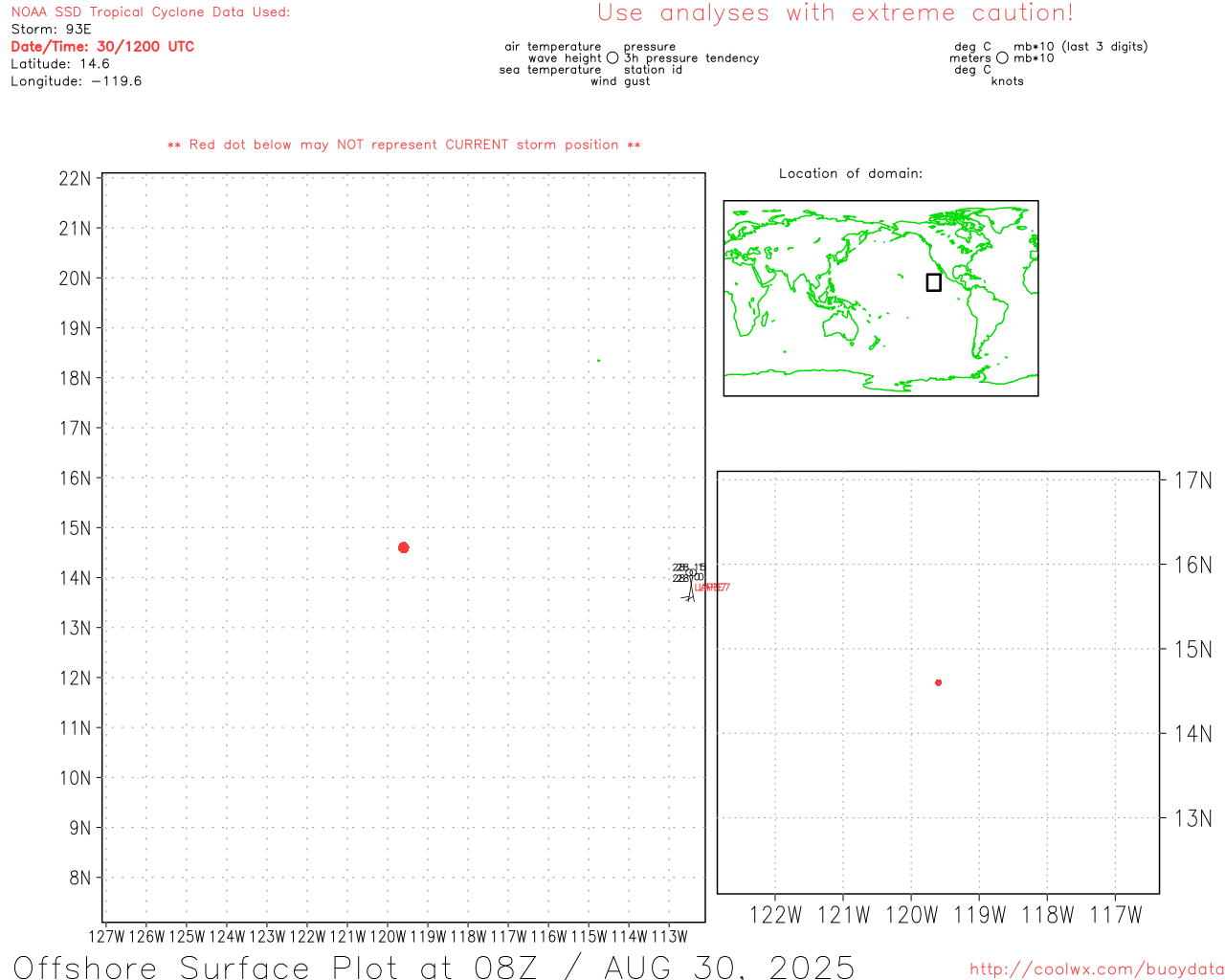This screenshot has height=980, width=1225.
Task: Select the 'Storm: 93E' text
Action: 52,30
